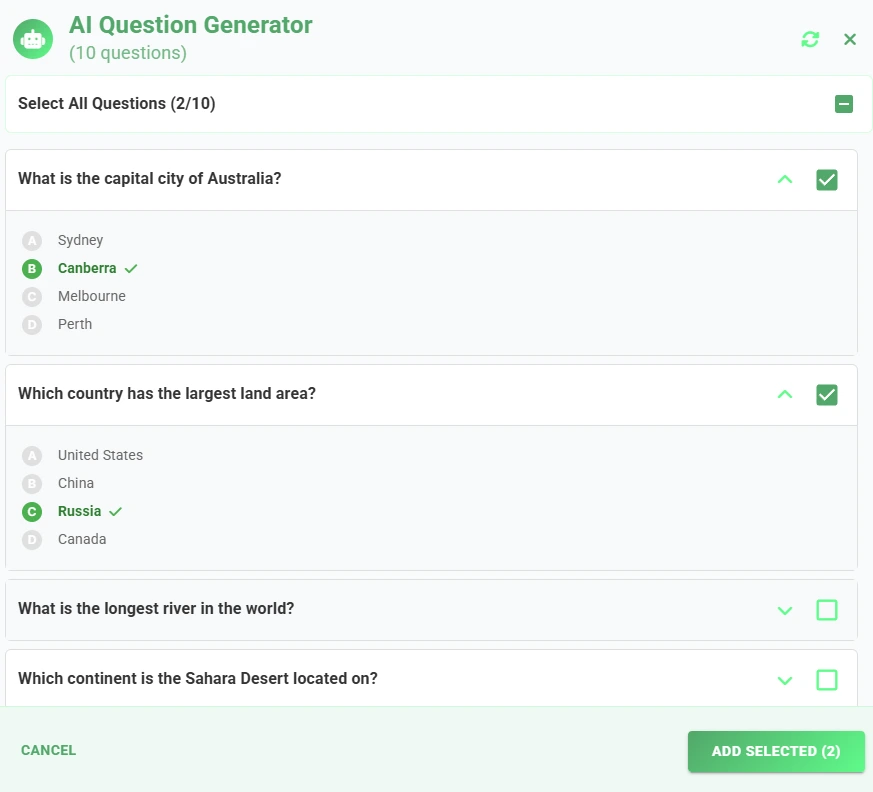Screen dimensions: 873x792
Task: Close the AI Question Generator dialog
Action: 850,40
